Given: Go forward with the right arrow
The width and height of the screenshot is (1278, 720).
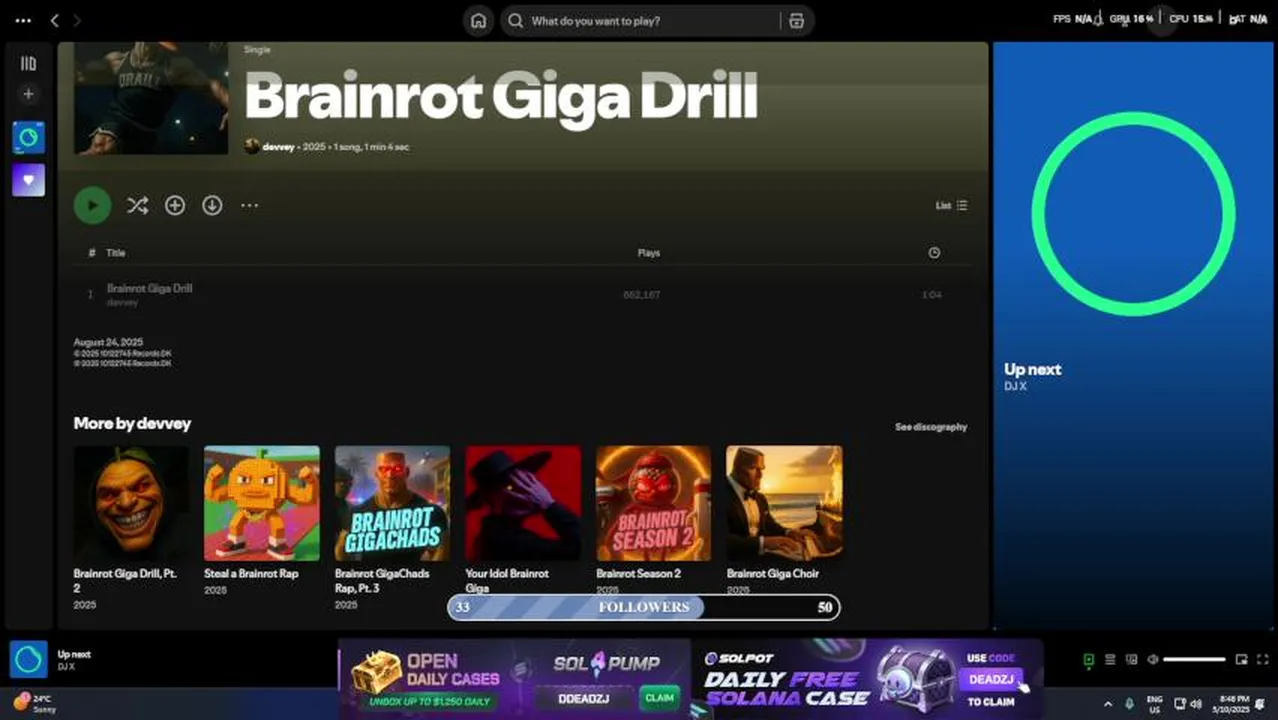Looking at the screenshot, I should [x=77, y=20].
